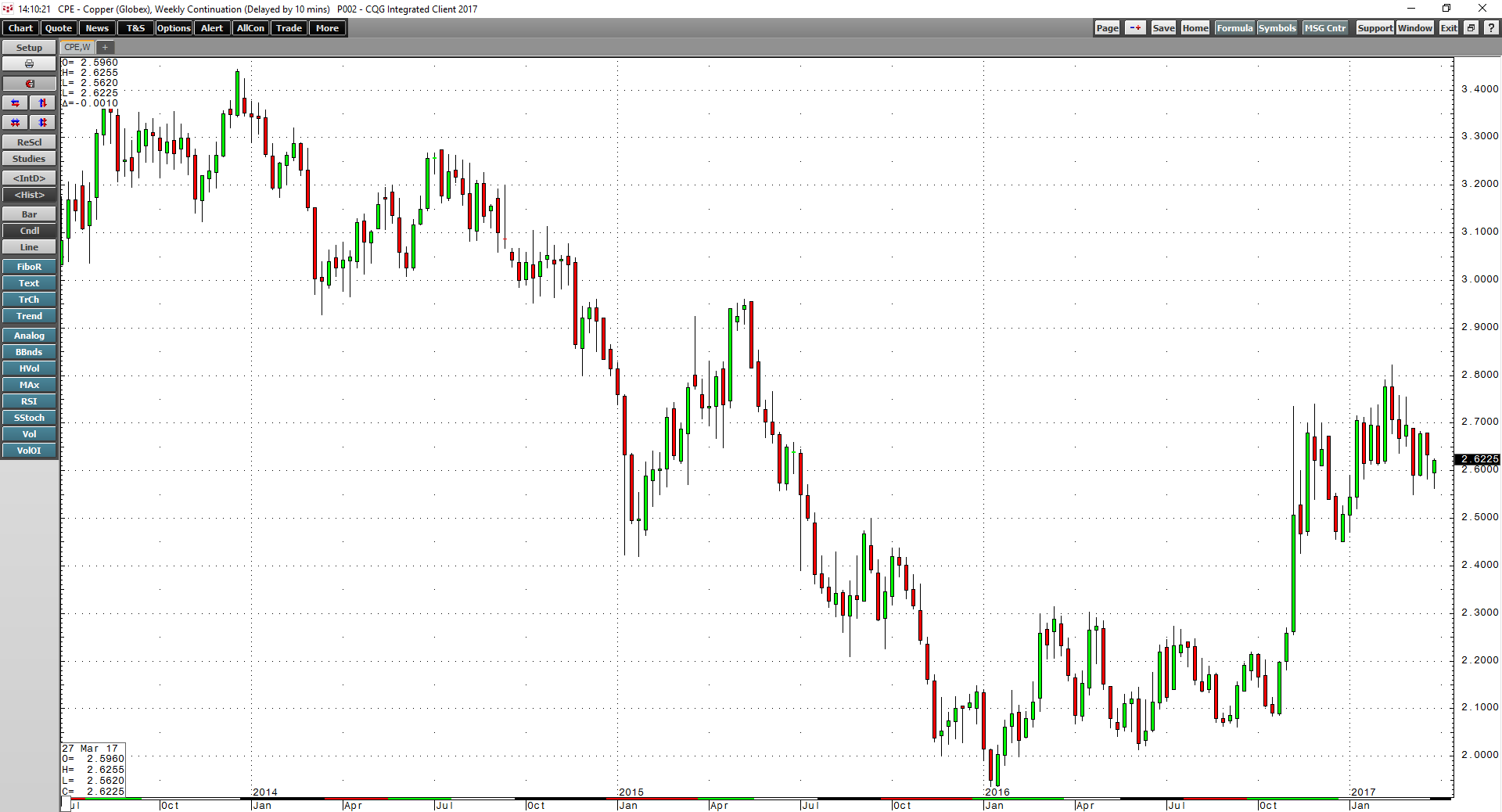Open the MSG Cntr message center
This screenshot has height=812, width=1502.
(1325, 28)
